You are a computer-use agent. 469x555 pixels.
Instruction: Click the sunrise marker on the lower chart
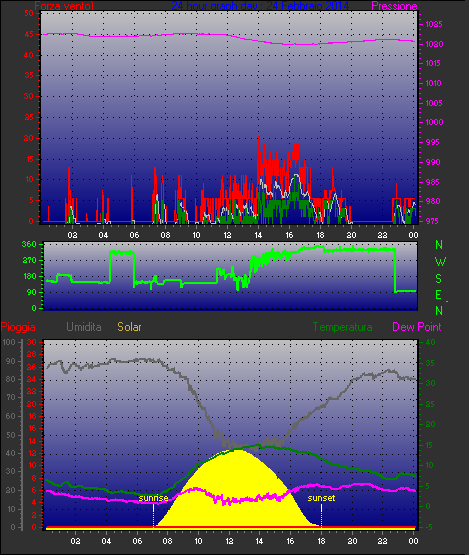point(153,498)
